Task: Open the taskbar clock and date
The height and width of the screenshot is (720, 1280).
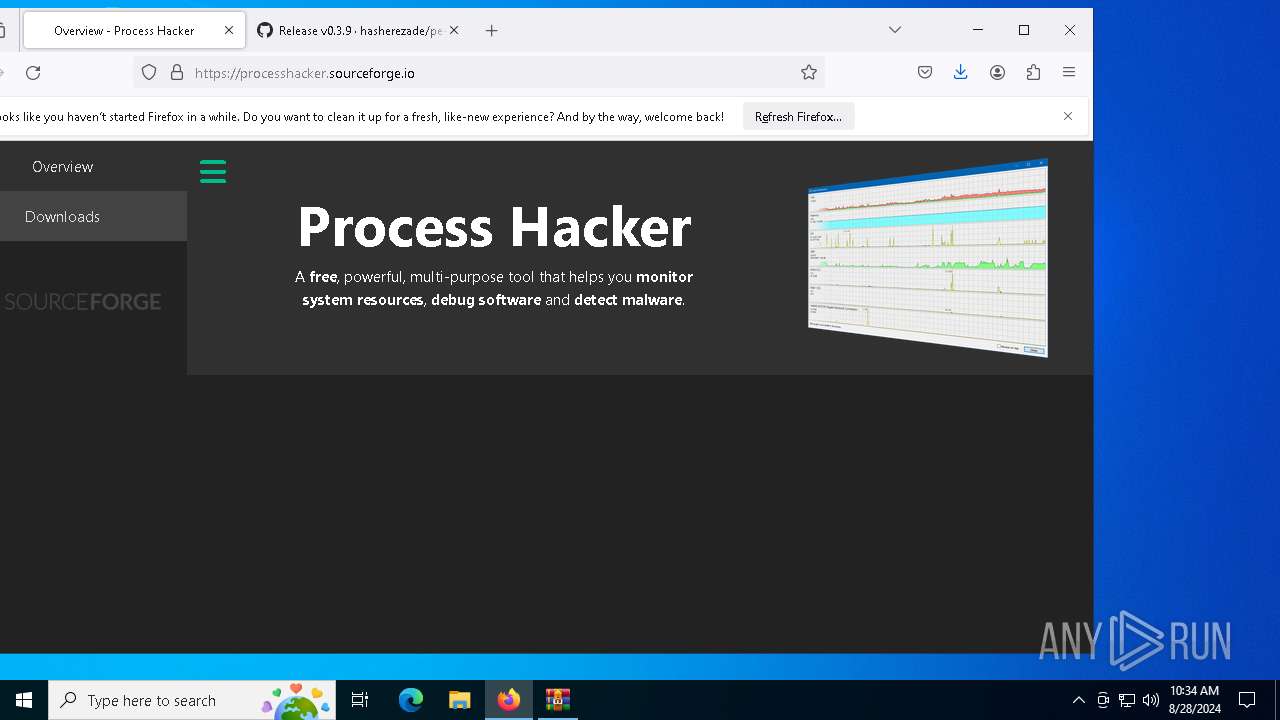Action: [x=1194, y=700]
